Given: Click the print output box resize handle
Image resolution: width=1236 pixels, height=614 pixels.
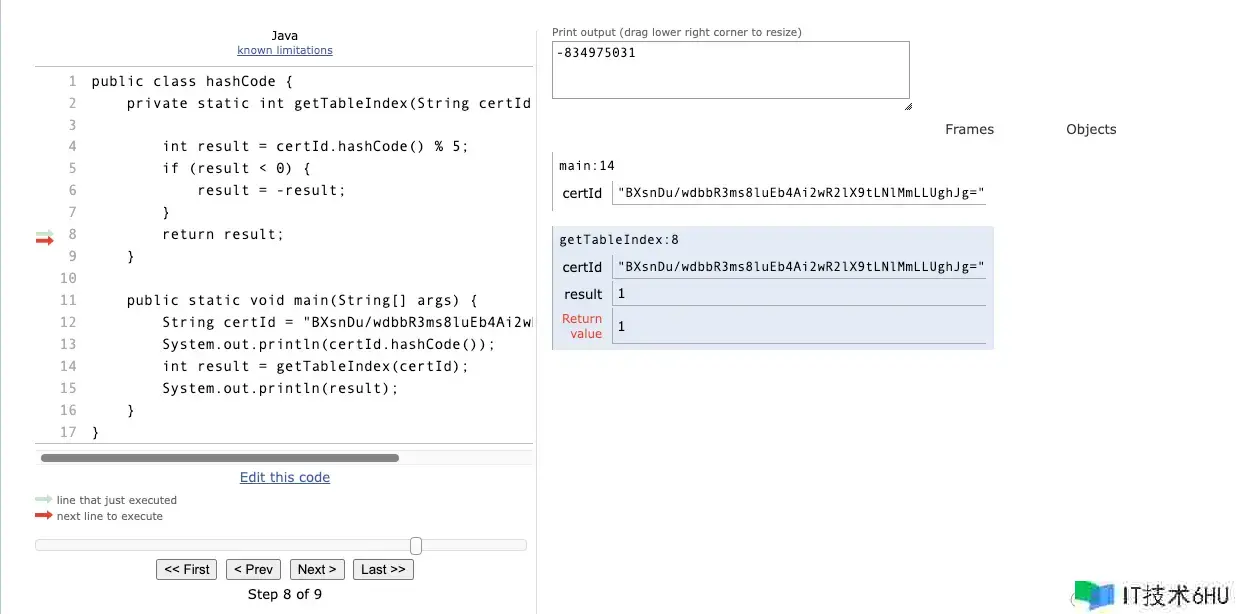Looking at the screenshot, I should pyautogui.click(x=907, y=105).
